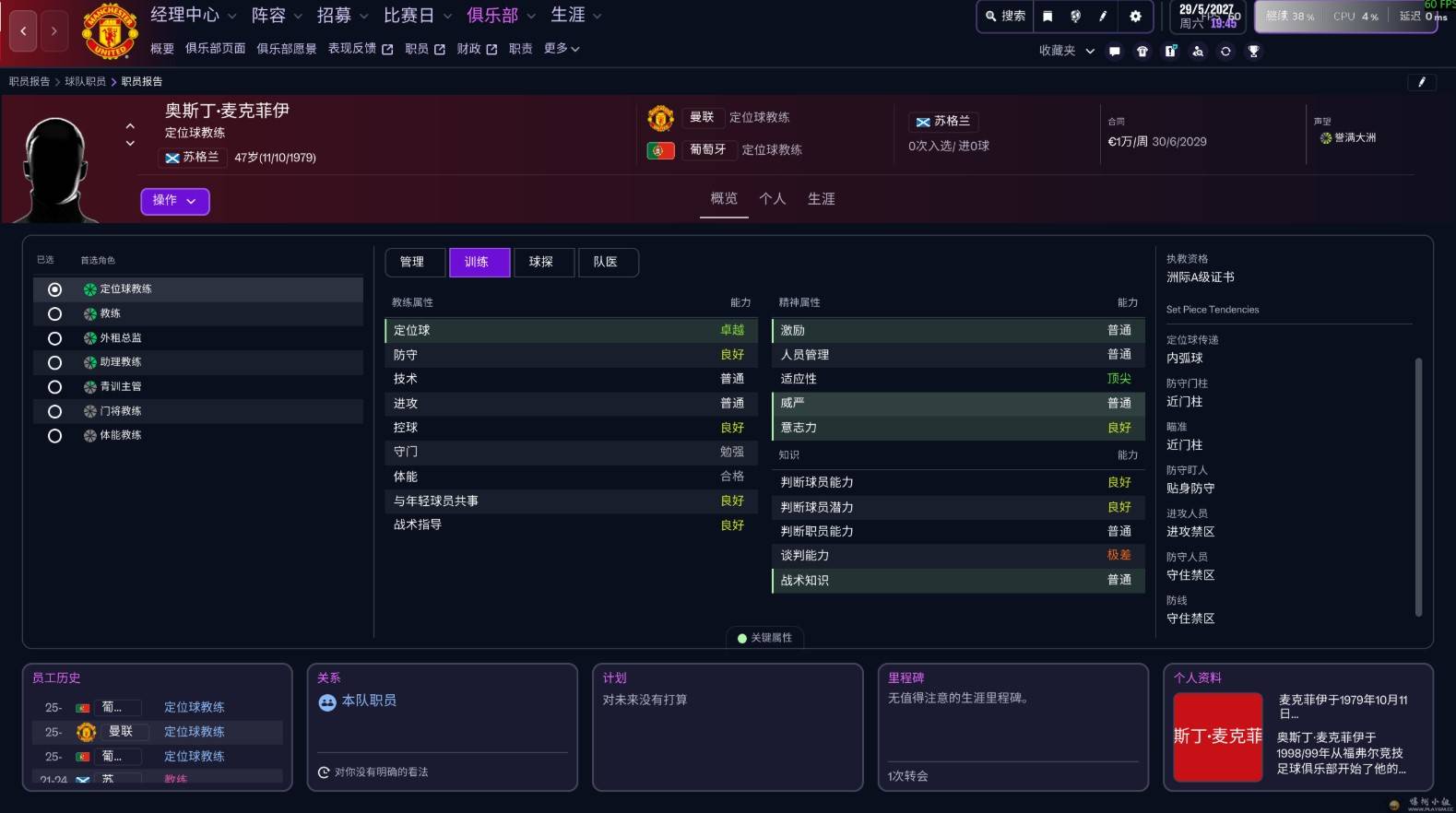Click the Manchester United crest logo
Image resolution: width=1456 pixels, height=813 pixels.
coord(110,31)
